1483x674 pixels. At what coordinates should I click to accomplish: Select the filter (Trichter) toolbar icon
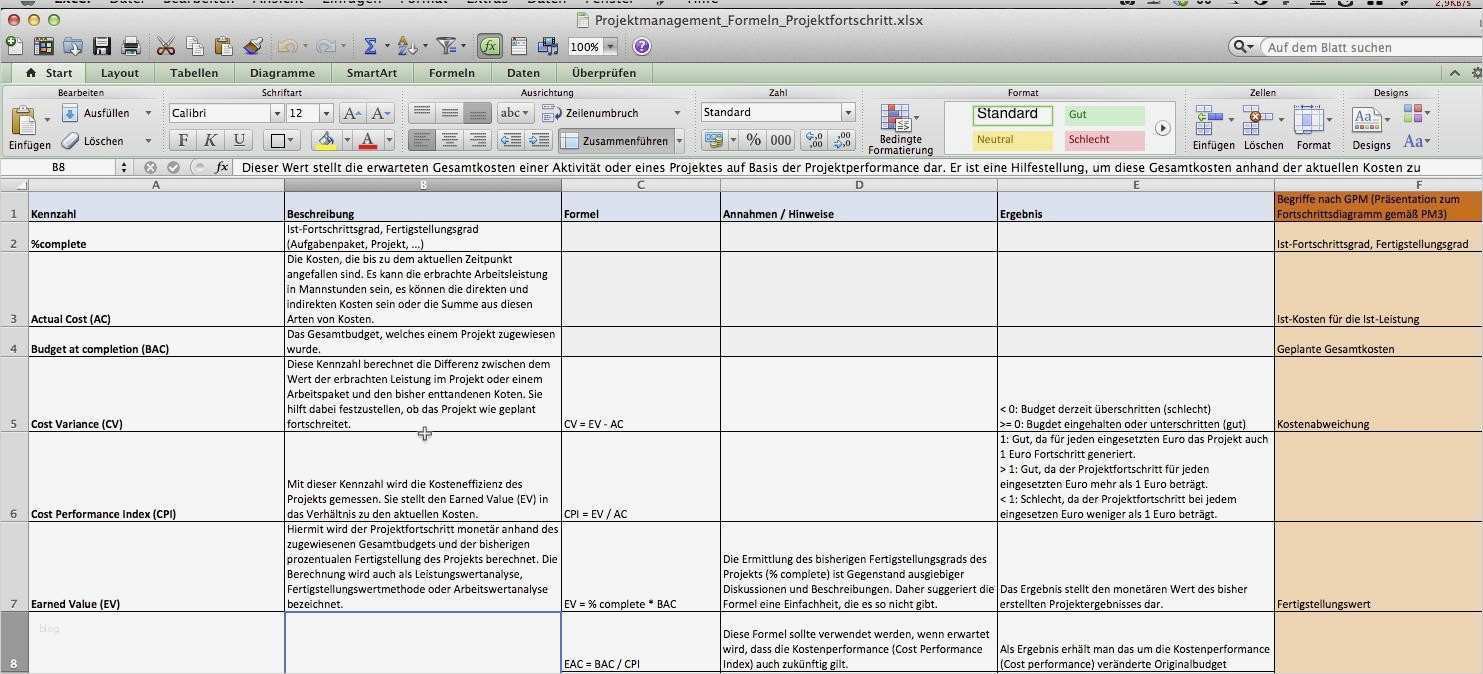coord(447,46)
